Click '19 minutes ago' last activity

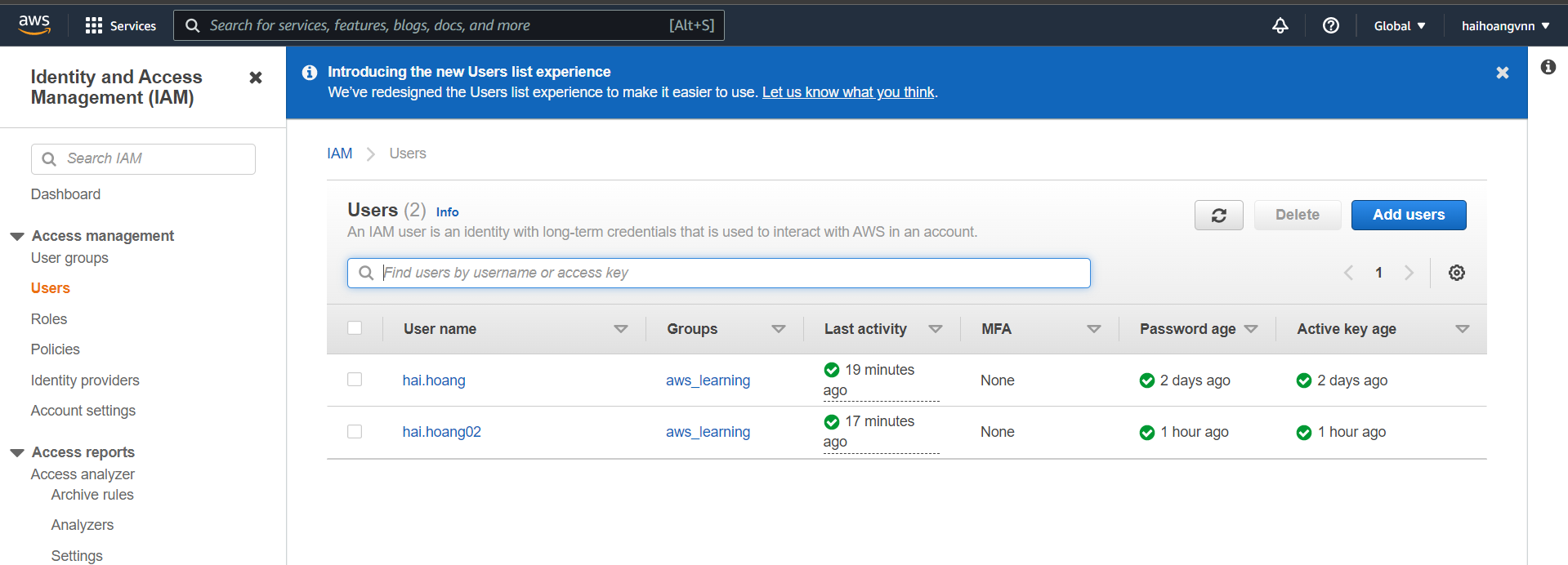click(x=881, y=380)
